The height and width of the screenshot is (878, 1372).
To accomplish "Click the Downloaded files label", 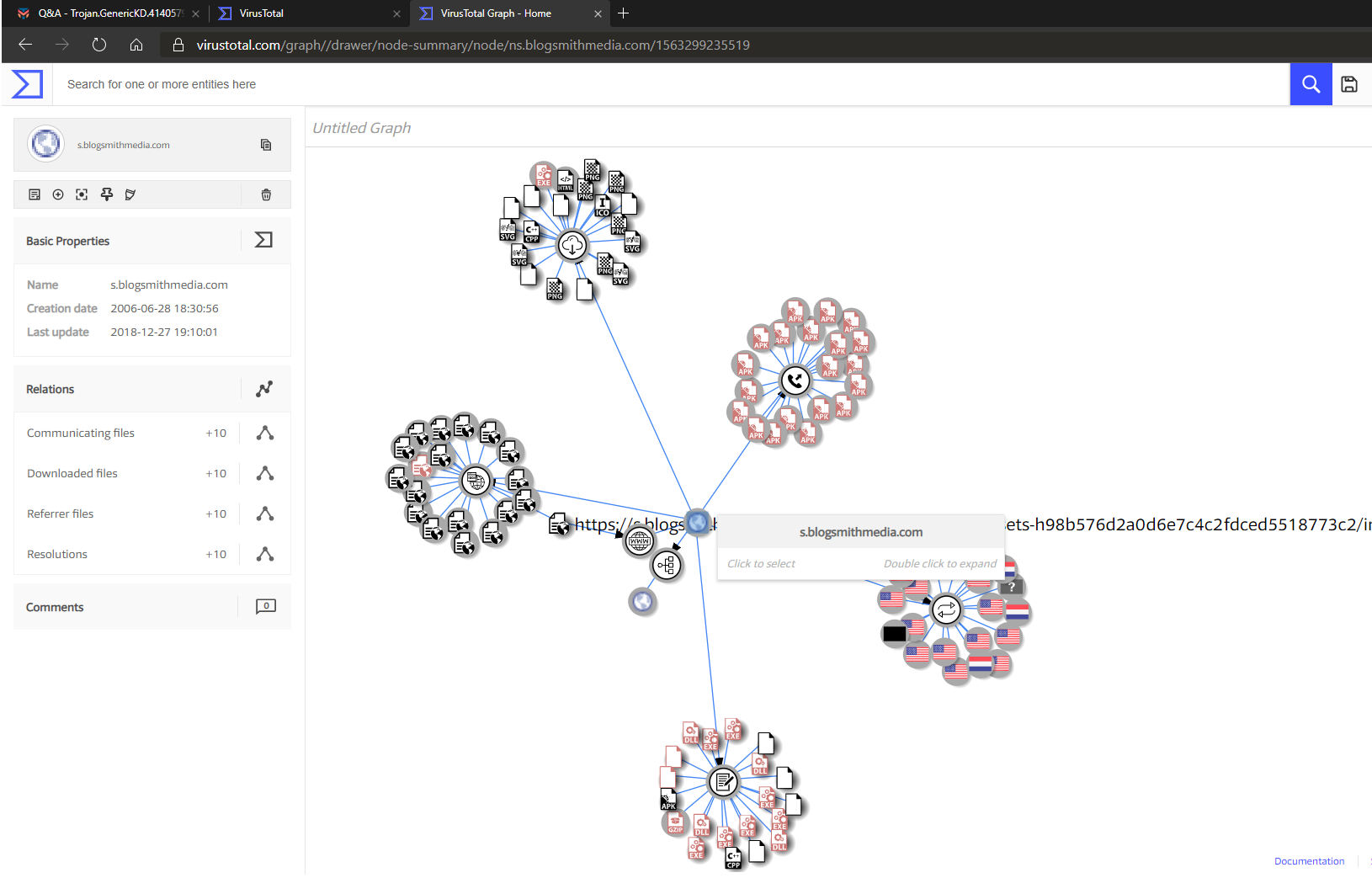I will [72, 473].
